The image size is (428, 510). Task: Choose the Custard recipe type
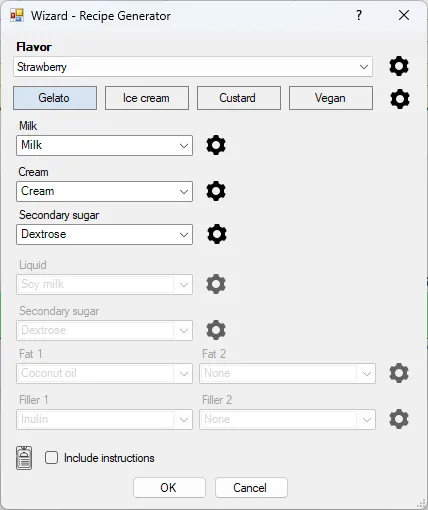tap(239, 98)
